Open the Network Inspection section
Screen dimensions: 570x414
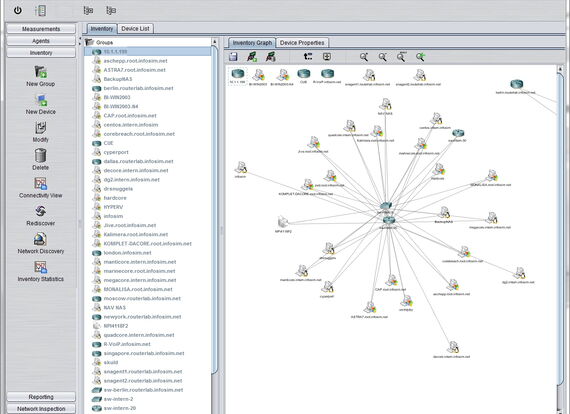[41, 409]
